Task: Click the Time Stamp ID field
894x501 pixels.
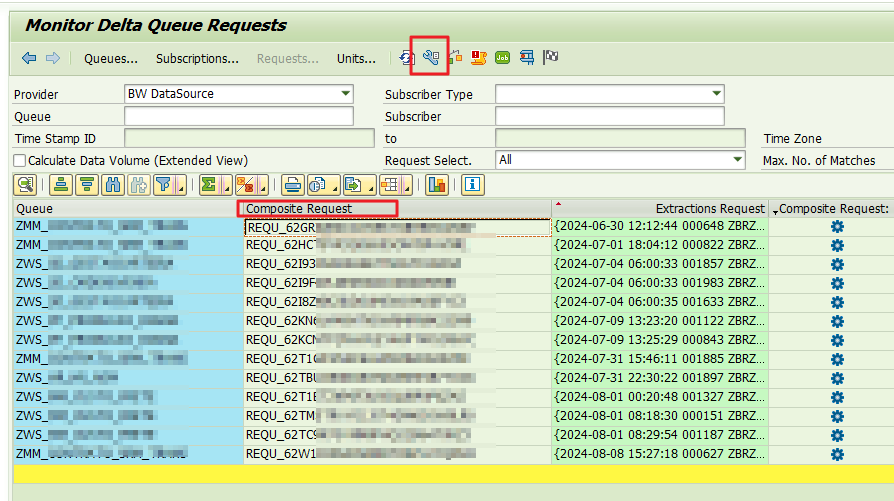Action: tap(249, 138)
